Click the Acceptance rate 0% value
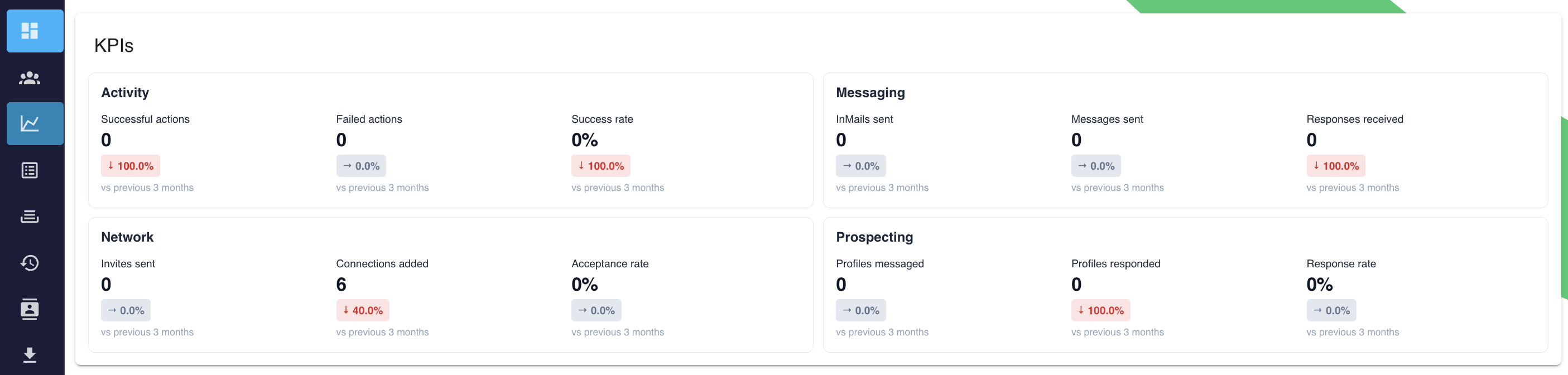The image size is (1568, 375). tap(584, 284)
